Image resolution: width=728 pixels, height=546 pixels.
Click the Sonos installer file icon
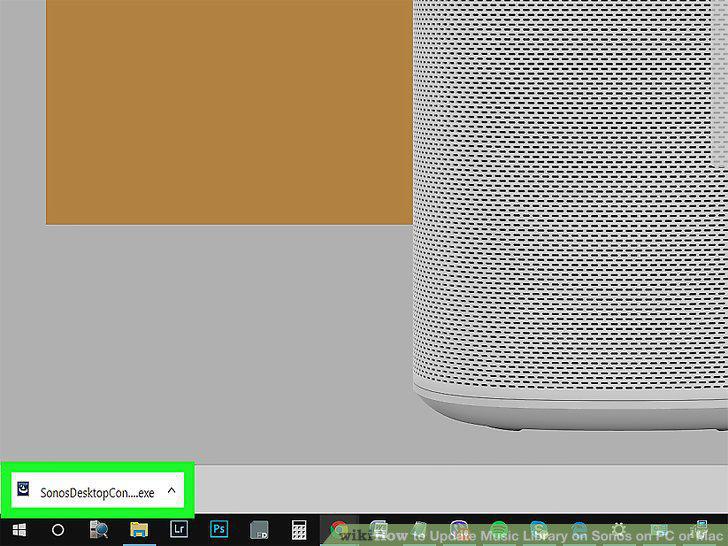pos(23,489)
